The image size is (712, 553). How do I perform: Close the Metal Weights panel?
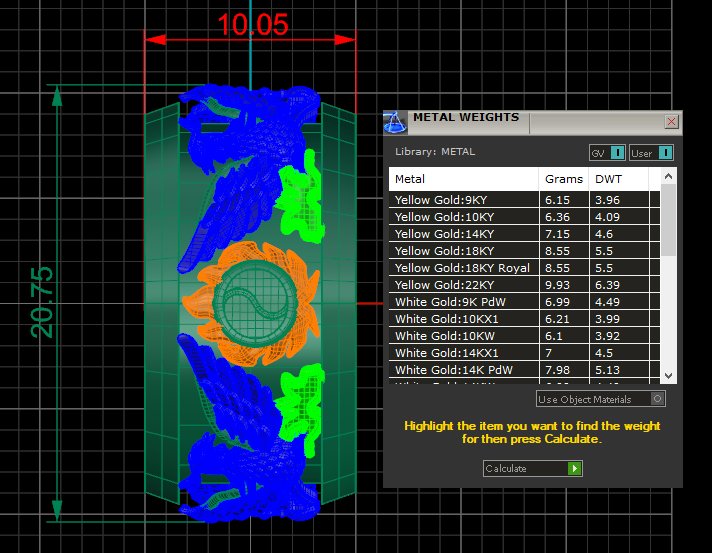click(x=672, y=122)
